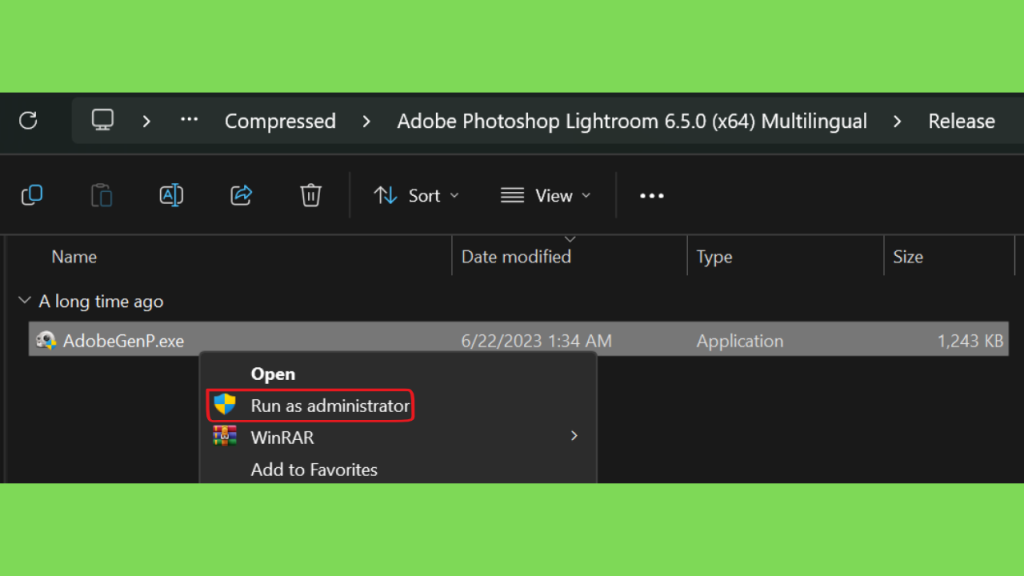Click the This PC monitor icon
This screenshot has height=576, width=1024.
point(103,120)
